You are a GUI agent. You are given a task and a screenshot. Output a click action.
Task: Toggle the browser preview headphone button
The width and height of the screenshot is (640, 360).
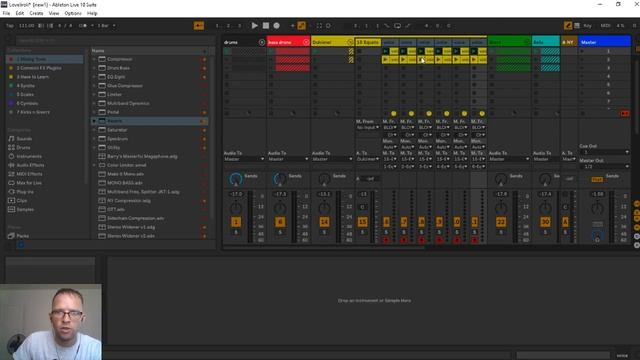click(x=21, y=245)
